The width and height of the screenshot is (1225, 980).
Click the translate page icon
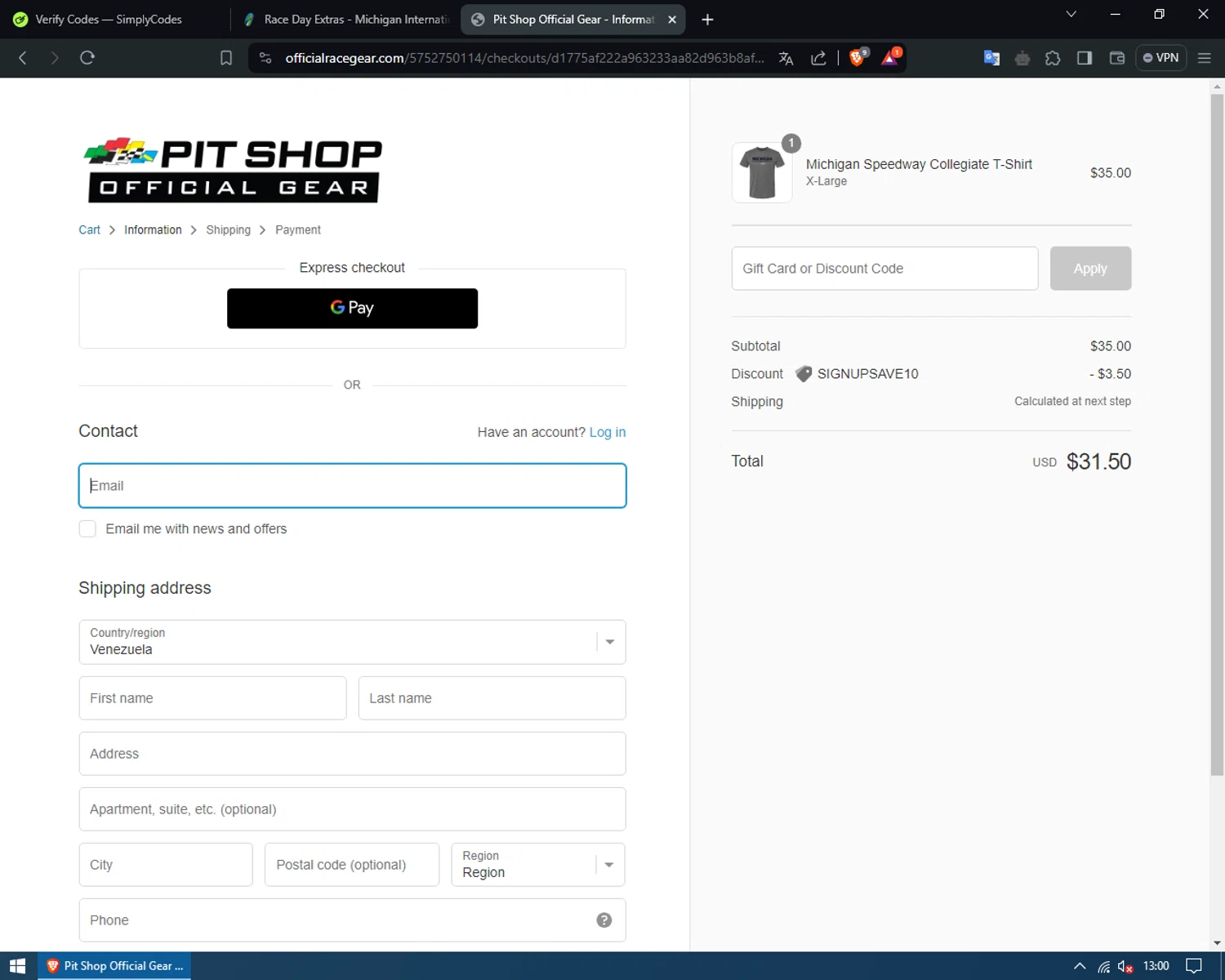coord(786,58)
